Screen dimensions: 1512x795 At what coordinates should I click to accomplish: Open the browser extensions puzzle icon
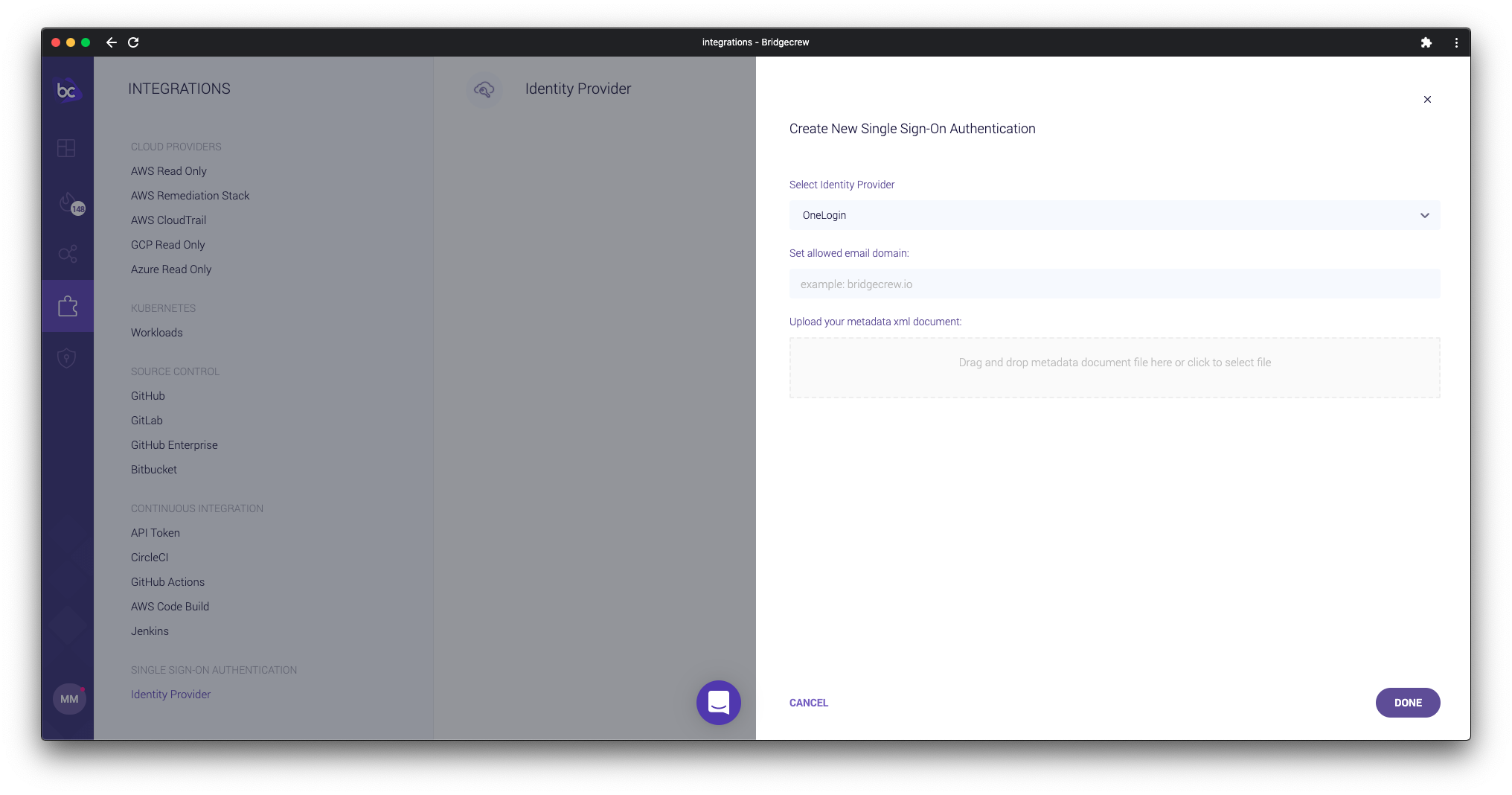pos(1426,42)
